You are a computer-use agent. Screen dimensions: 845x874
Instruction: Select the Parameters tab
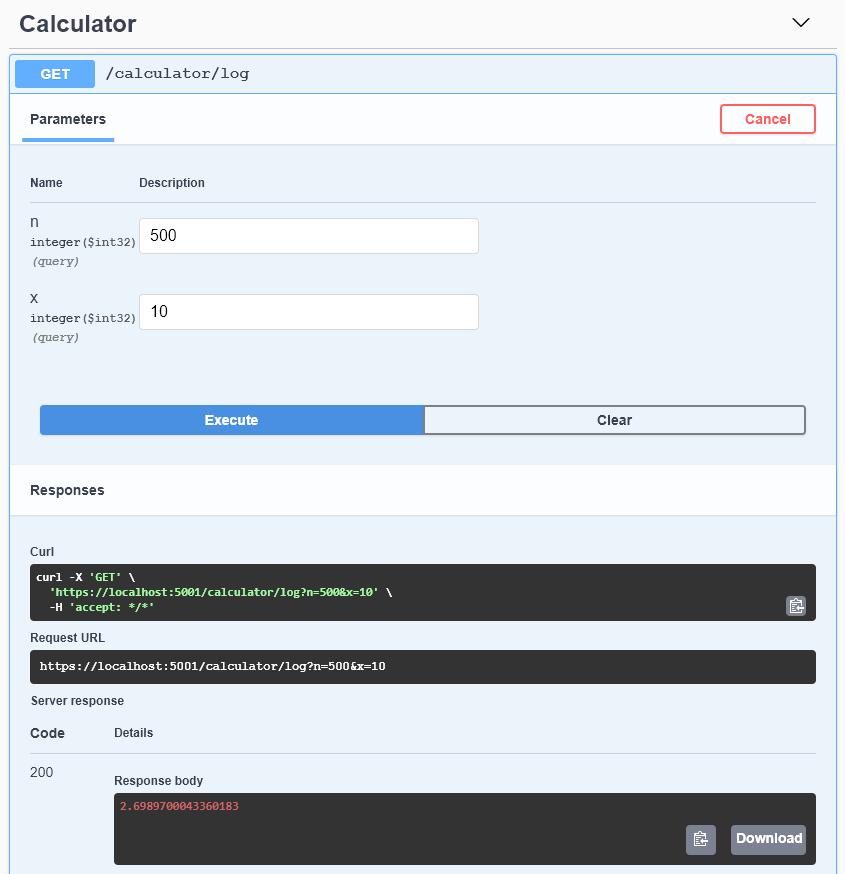[x=68, y=119]
